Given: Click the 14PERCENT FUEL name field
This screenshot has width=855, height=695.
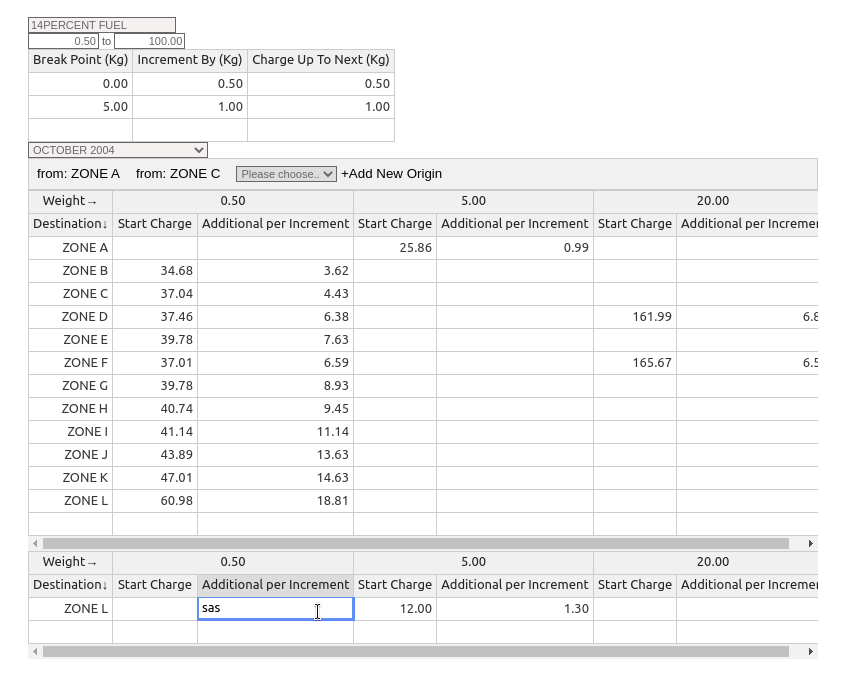Looking at the screenshot, I should (x=102, y=25).
